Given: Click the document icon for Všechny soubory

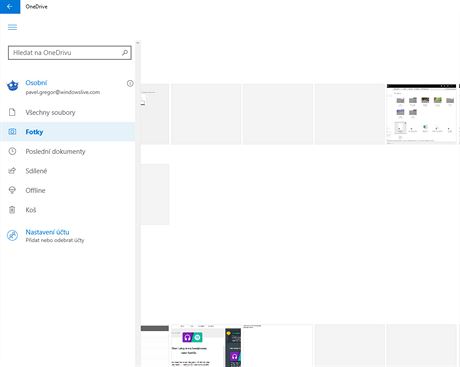Looking at the screenshot, I should tap(12, 112).
